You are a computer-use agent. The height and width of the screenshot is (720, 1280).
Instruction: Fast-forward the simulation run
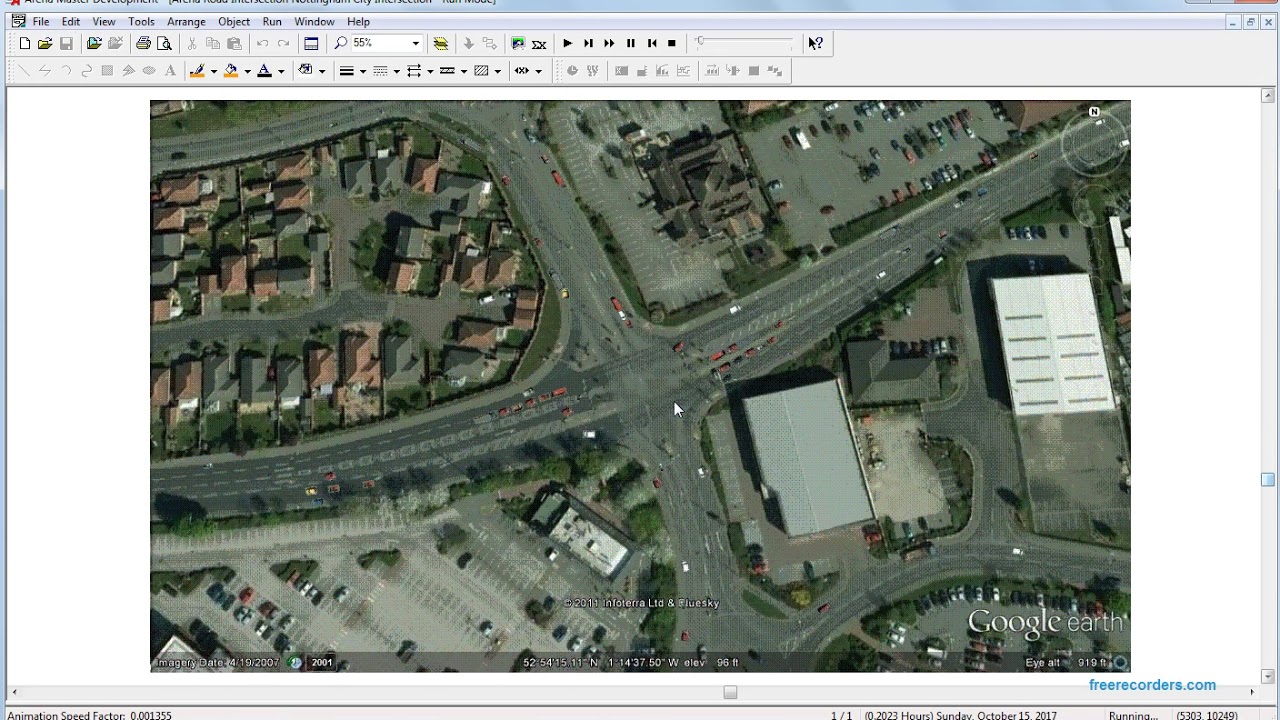609,43
